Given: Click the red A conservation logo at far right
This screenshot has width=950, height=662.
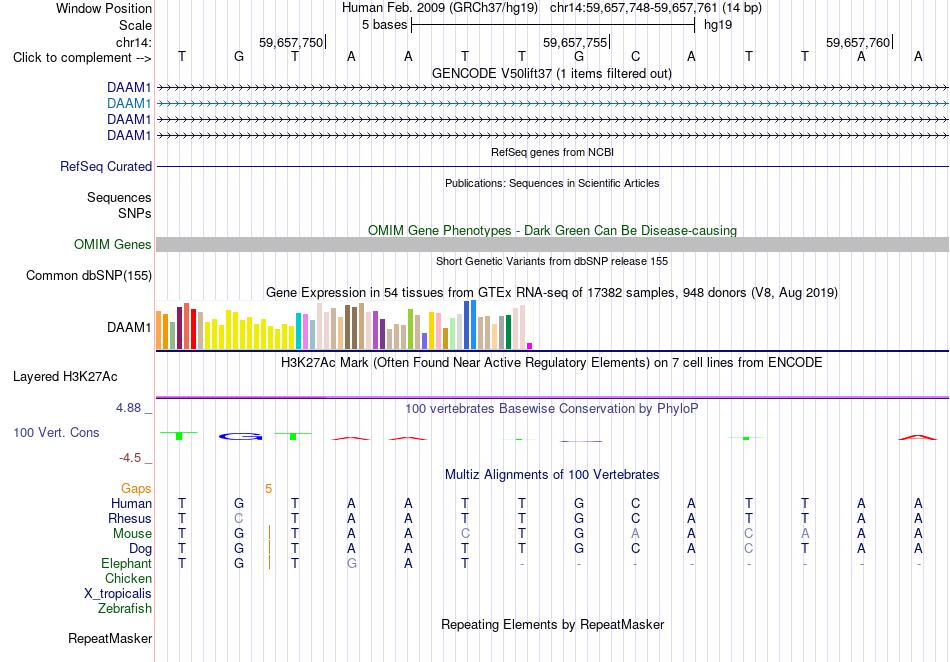Looking at the screenshot, I should click(918, 437).
